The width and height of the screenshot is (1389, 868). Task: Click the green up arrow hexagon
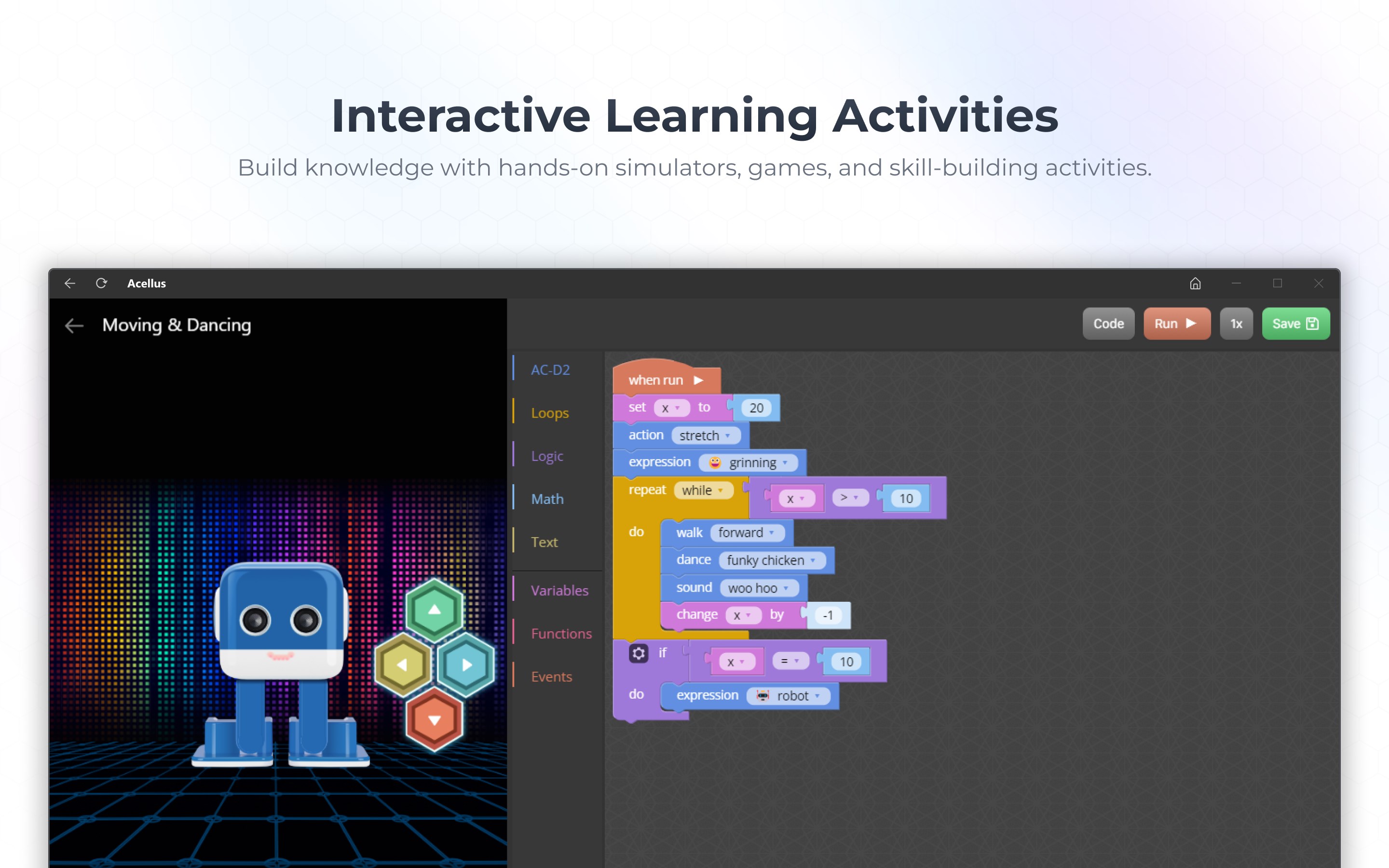click(x=435, y=610)
